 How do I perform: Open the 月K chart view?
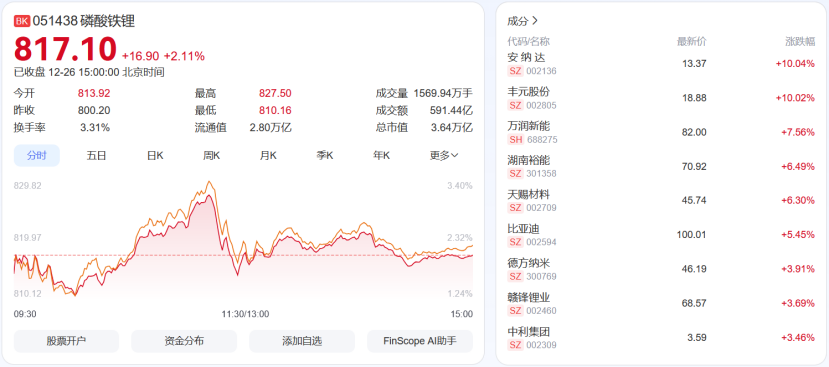tap(268, 155)
